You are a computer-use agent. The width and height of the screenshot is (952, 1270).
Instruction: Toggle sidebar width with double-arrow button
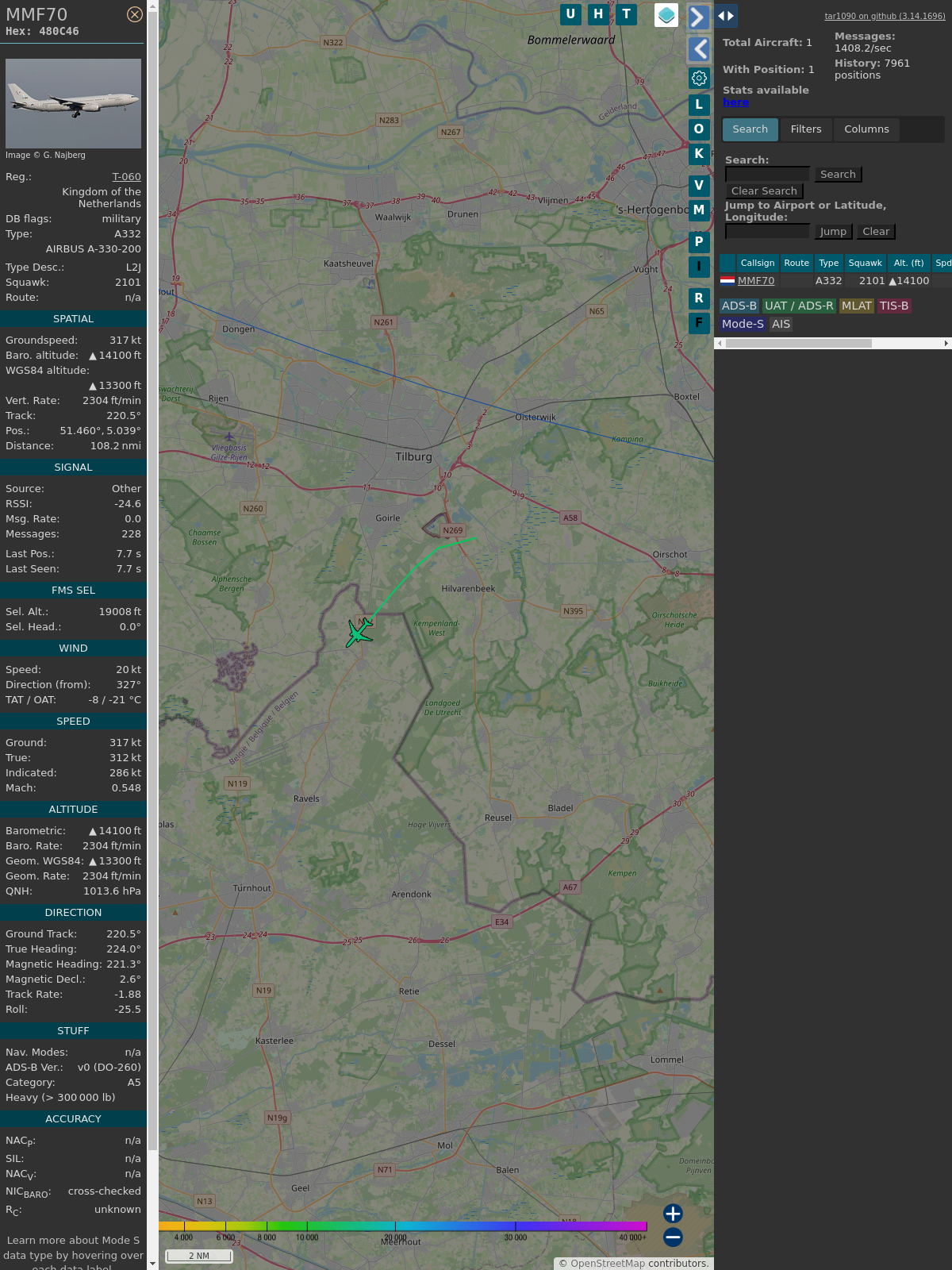726,16
